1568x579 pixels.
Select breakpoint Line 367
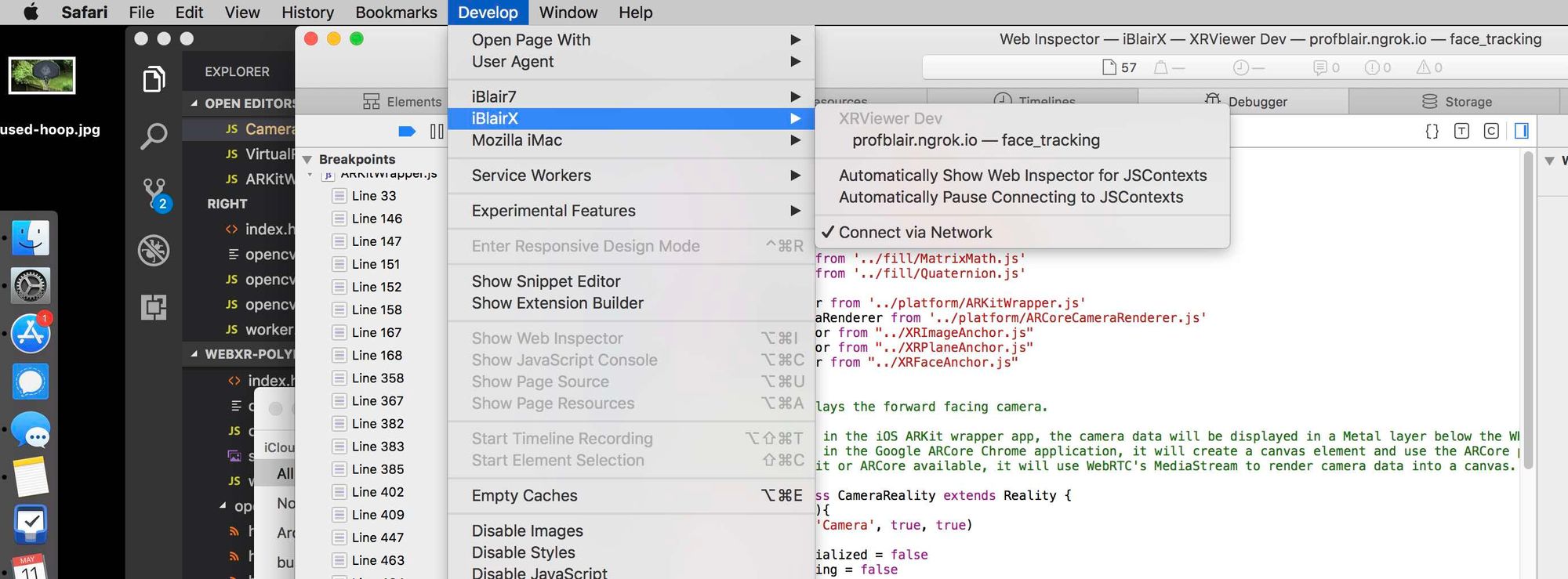click(377, 400)
